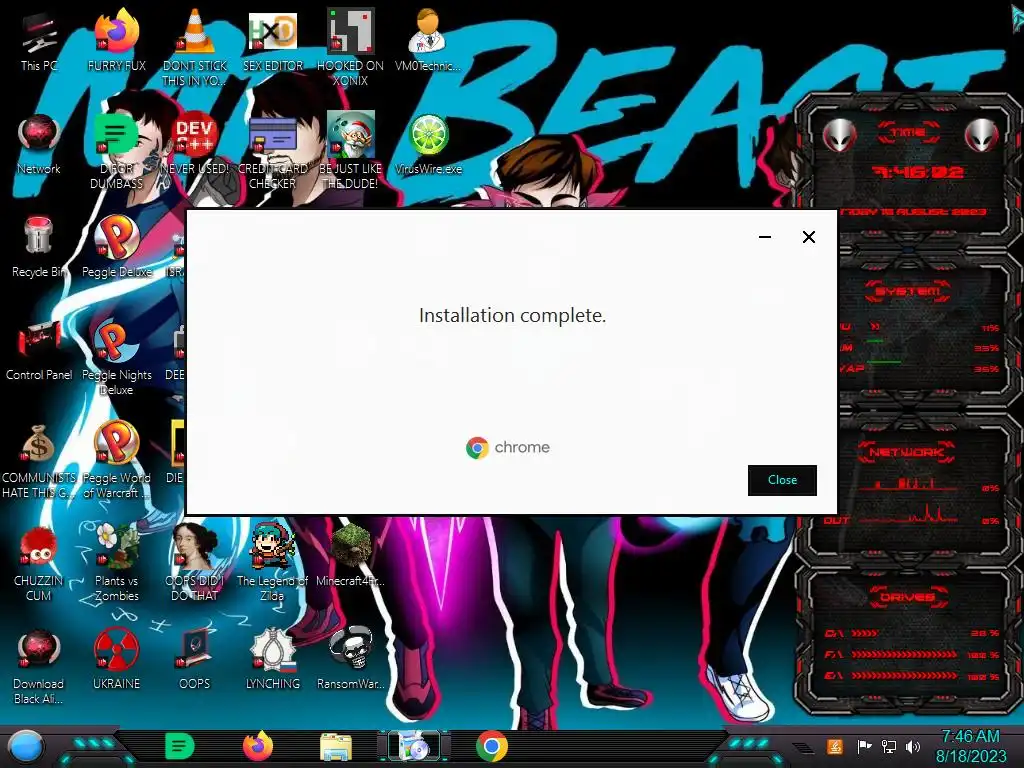
Task: Open the RansomWar skull shortcut
Action: [x=350, y=660]
